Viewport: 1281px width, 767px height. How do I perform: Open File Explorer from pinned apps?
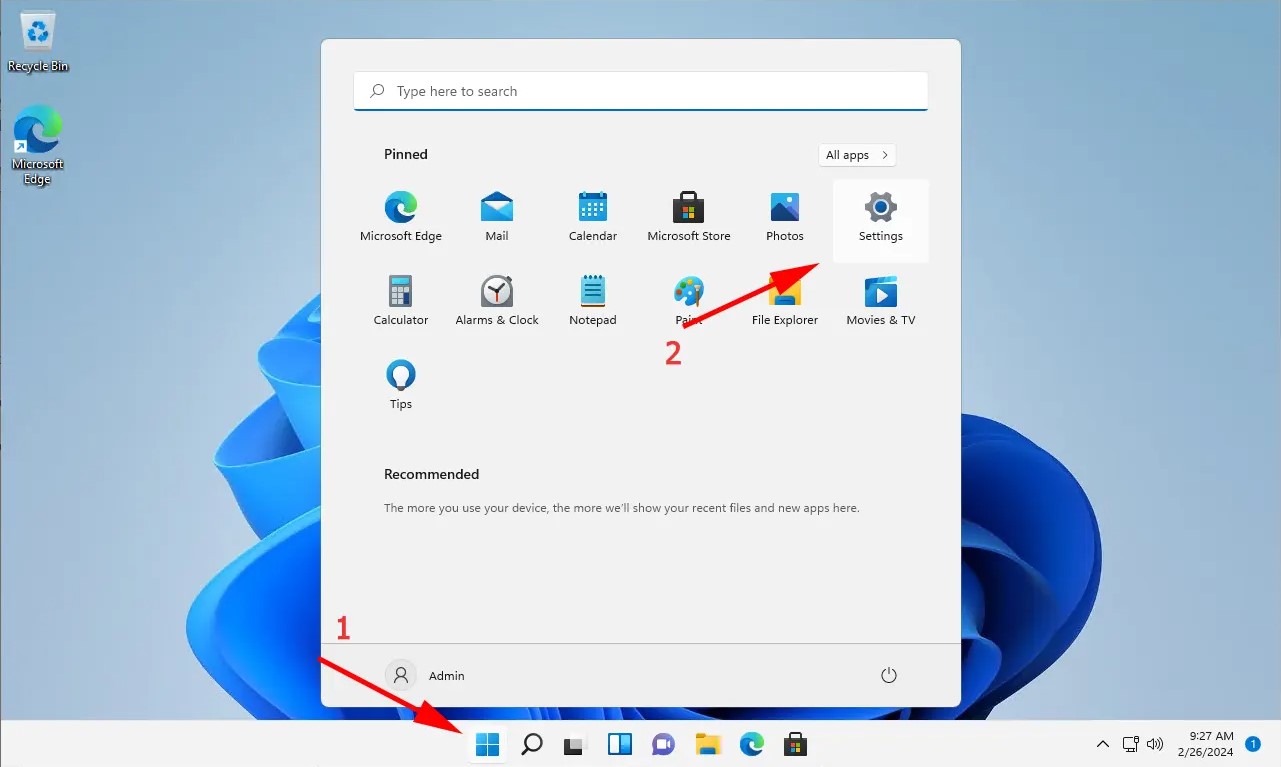(785, 302)
